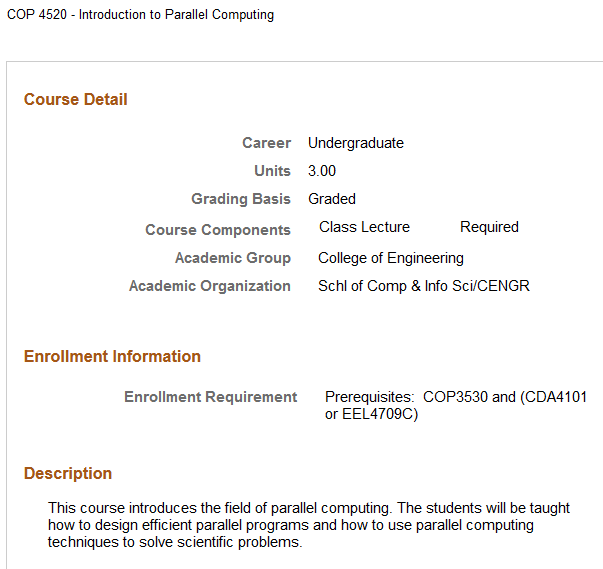This screenshot has height=569, width=603.
Task: Click the Required component status text
Action: coord(489,227)
